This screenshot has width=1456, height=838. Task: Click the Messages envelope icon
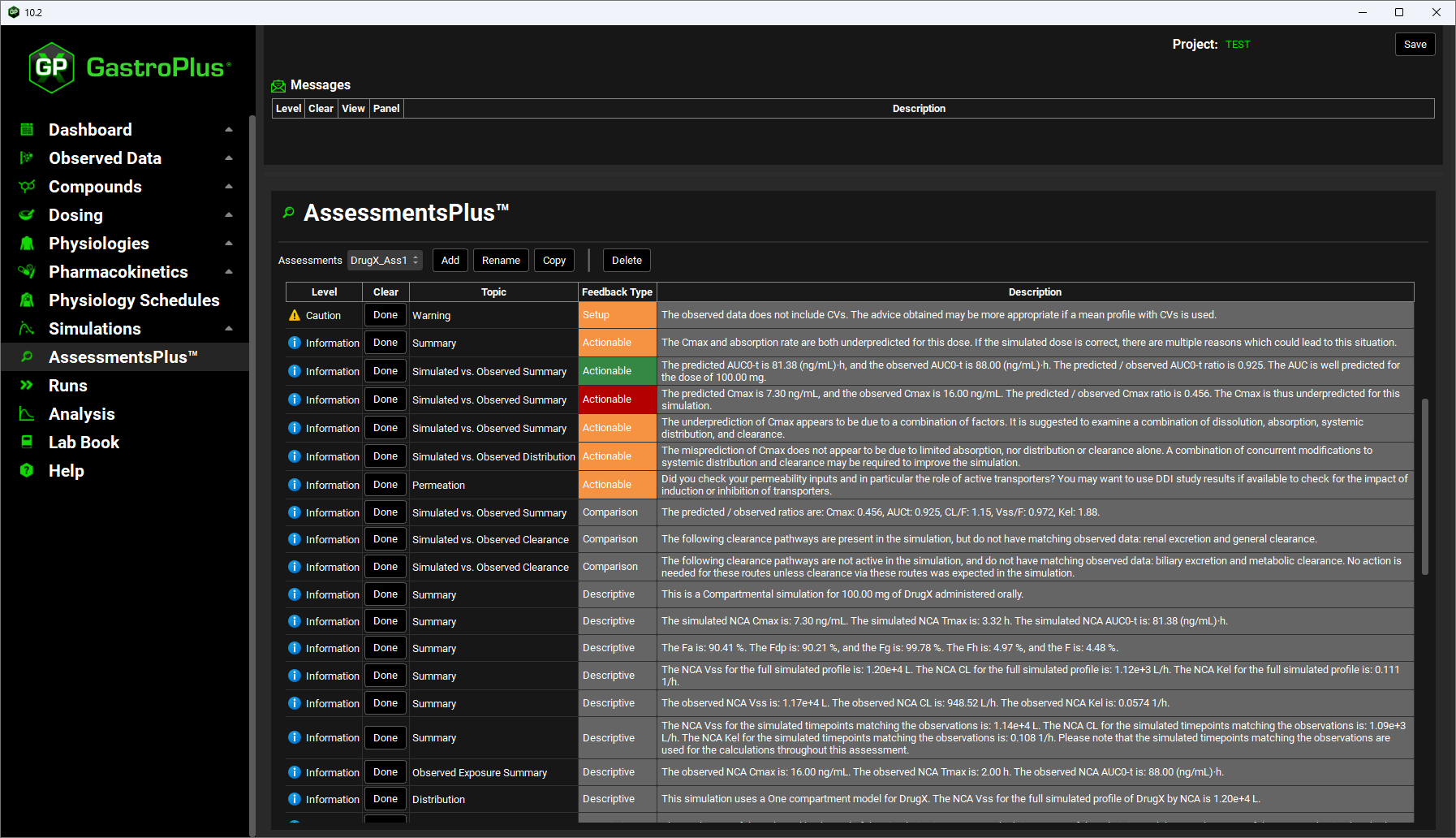pyautogui.click(x=278, y=86)
